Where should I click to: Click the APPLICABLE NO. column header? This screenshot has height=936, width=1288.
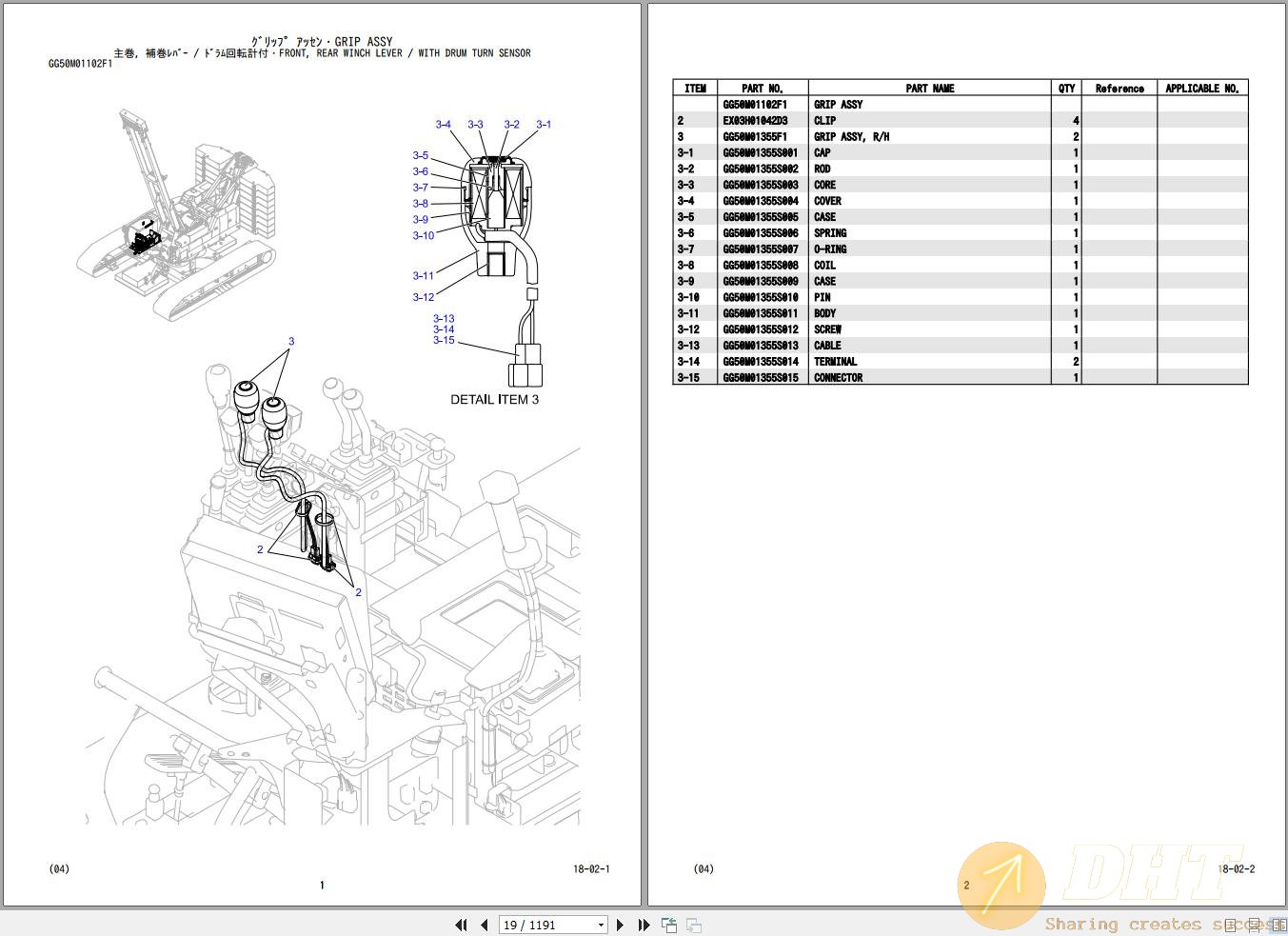click(x=1202, y=88)
